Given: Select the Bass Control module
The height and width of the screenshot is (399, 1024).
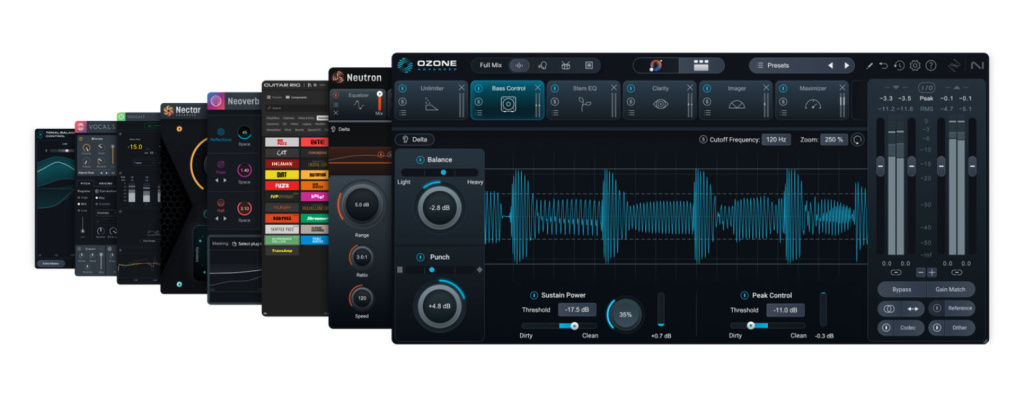Looking at the screenshot, I should (x=508, y=101).
